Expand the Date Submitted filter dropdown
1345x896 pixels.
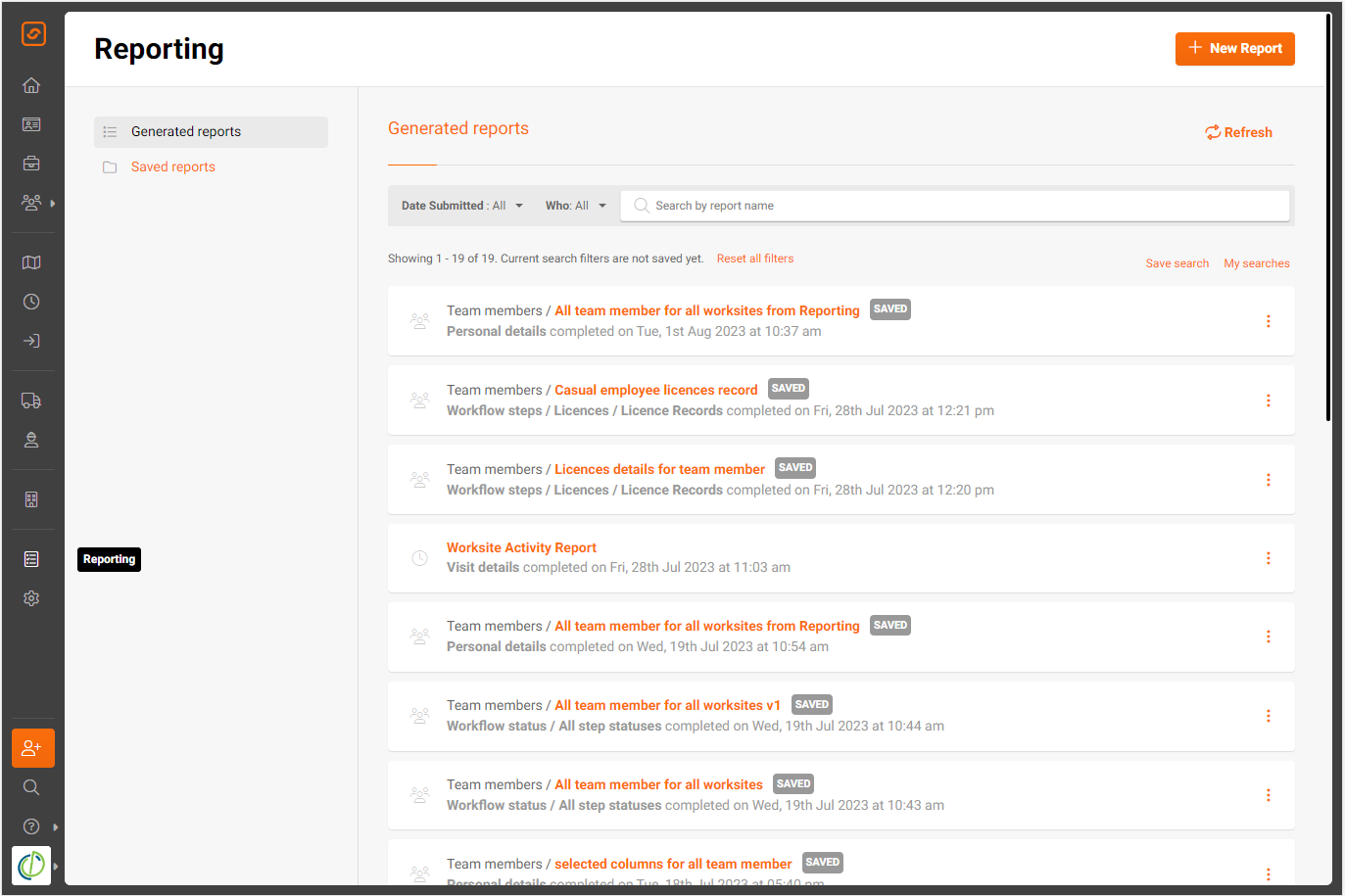pyautogui.click(x=462, y=206)
